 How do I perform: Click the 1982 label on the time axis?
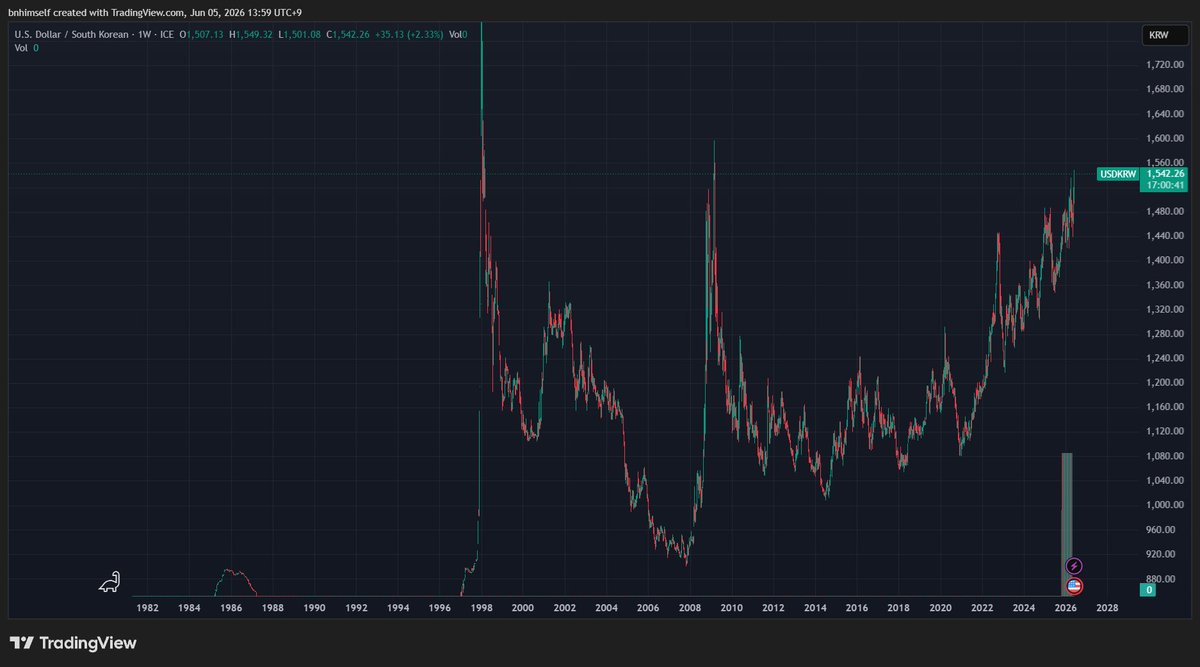click(146, 607)
